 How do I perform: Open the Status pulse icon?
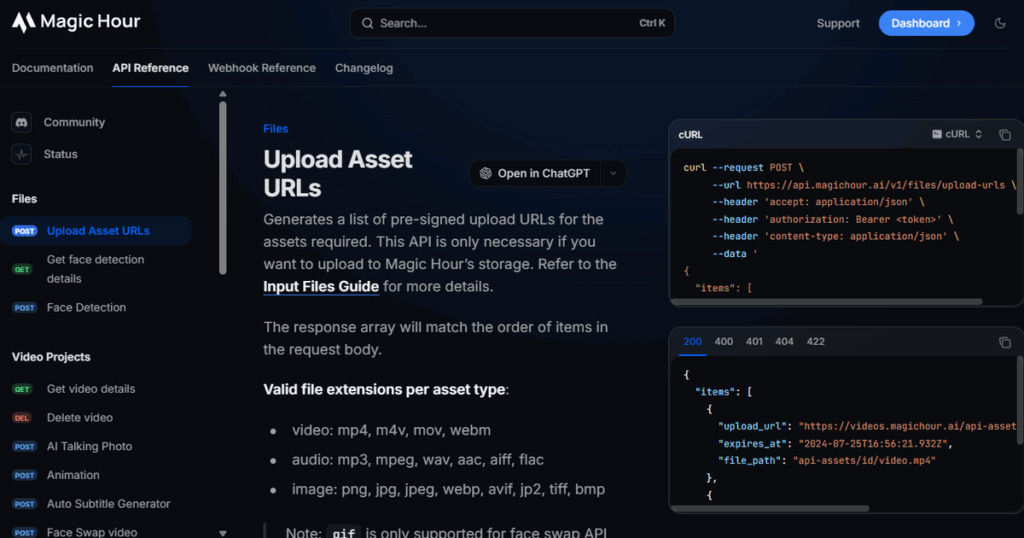tap(22, 154)
